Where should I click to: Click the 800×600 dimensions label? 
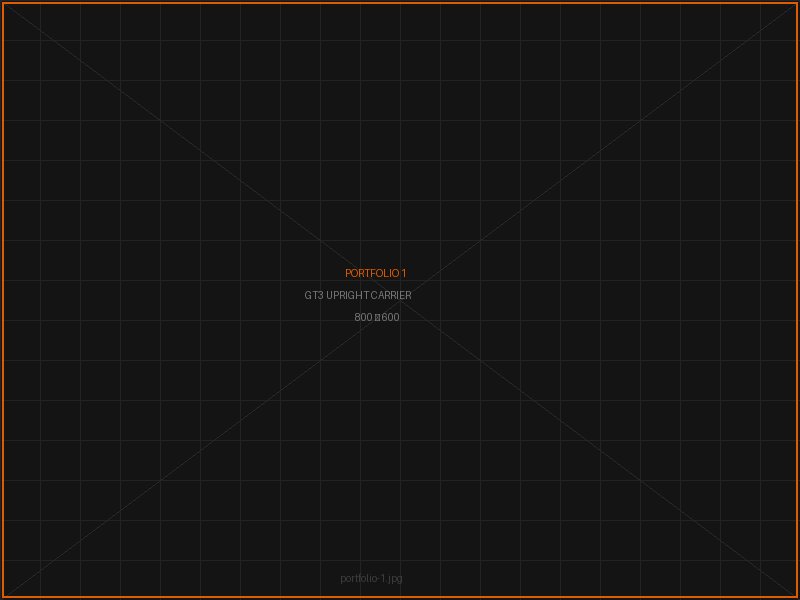[377, 317]
